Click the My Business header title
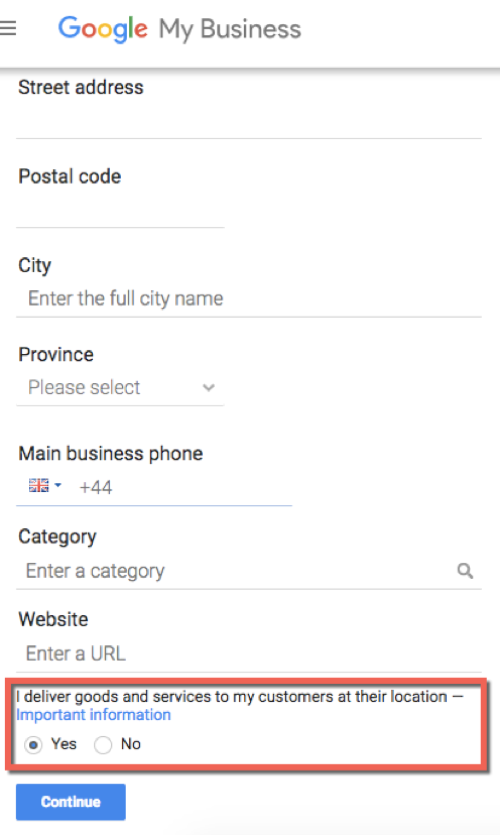The width and height of the screenshot is (500, 835). 230,29
